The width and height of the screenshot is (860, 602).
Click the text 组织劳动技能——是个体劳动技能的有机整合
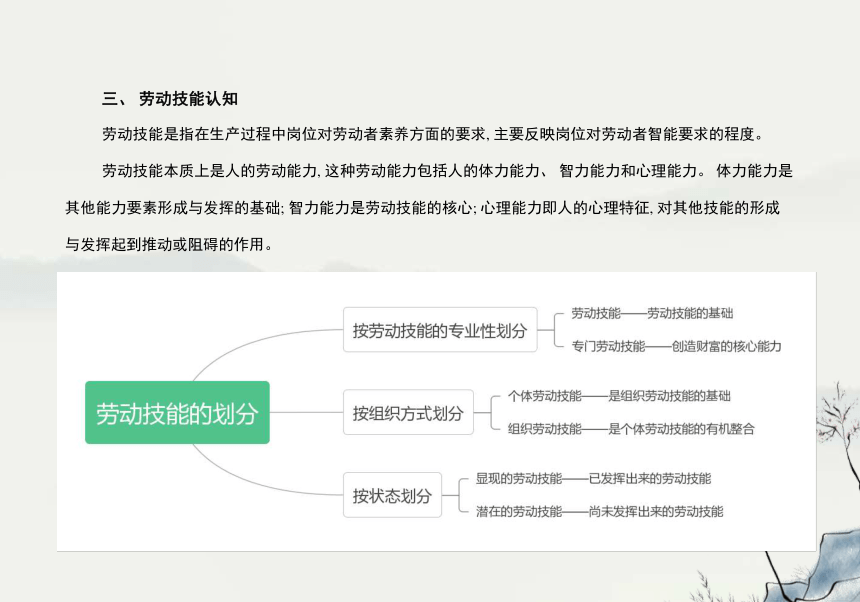pos(631,429)
